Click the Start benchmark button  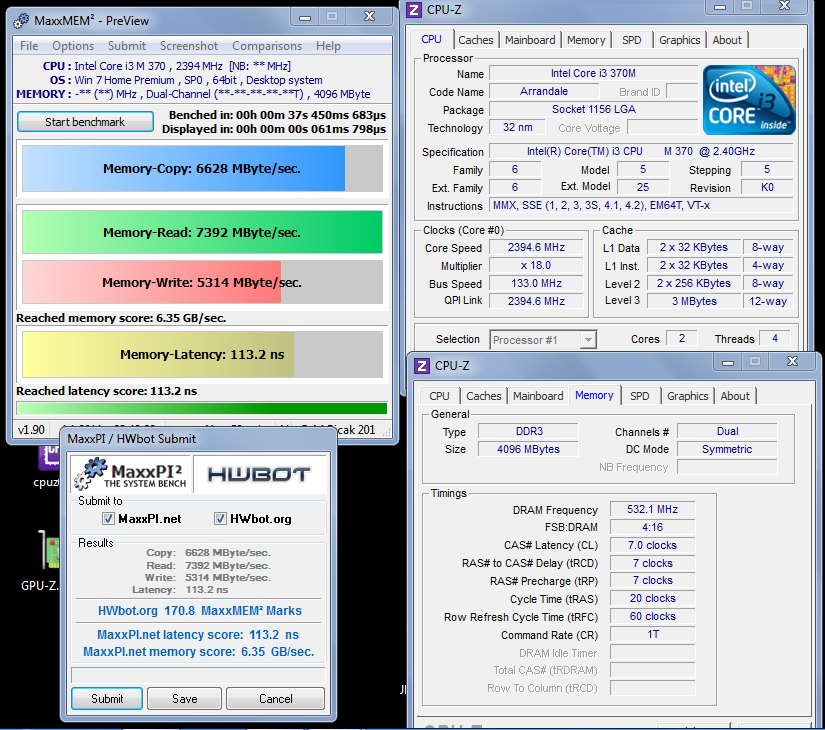[85, 122]
